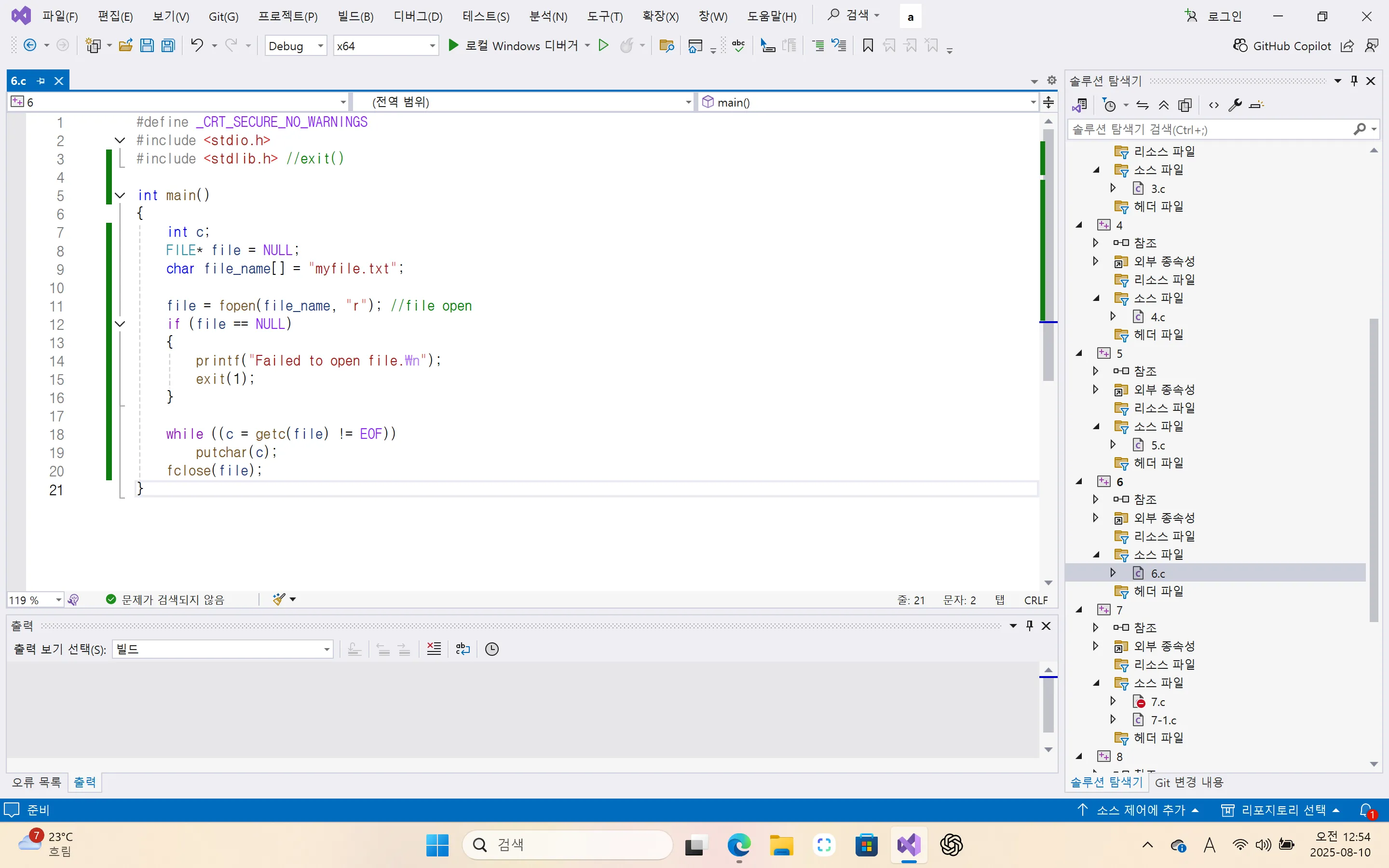Click 리포지토리 선택 in status bar

tap(1280, 810)
